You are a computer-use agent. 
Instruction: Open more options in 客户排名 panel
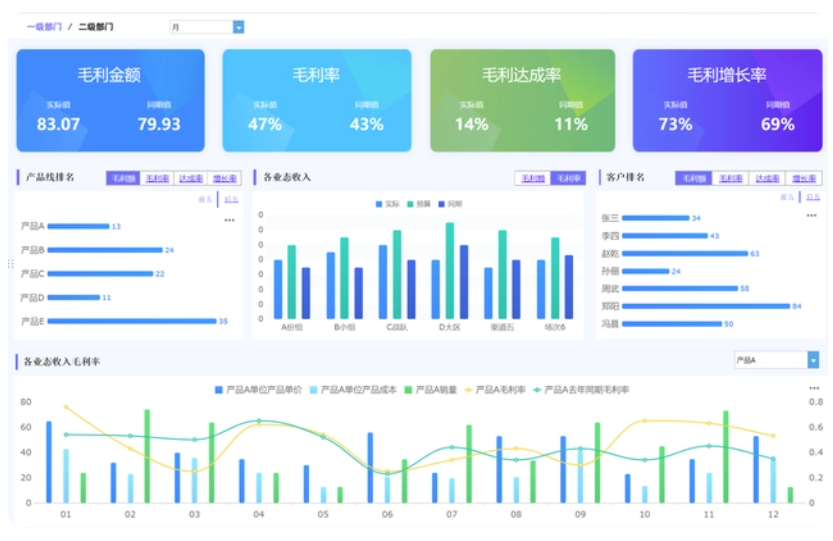811,215
